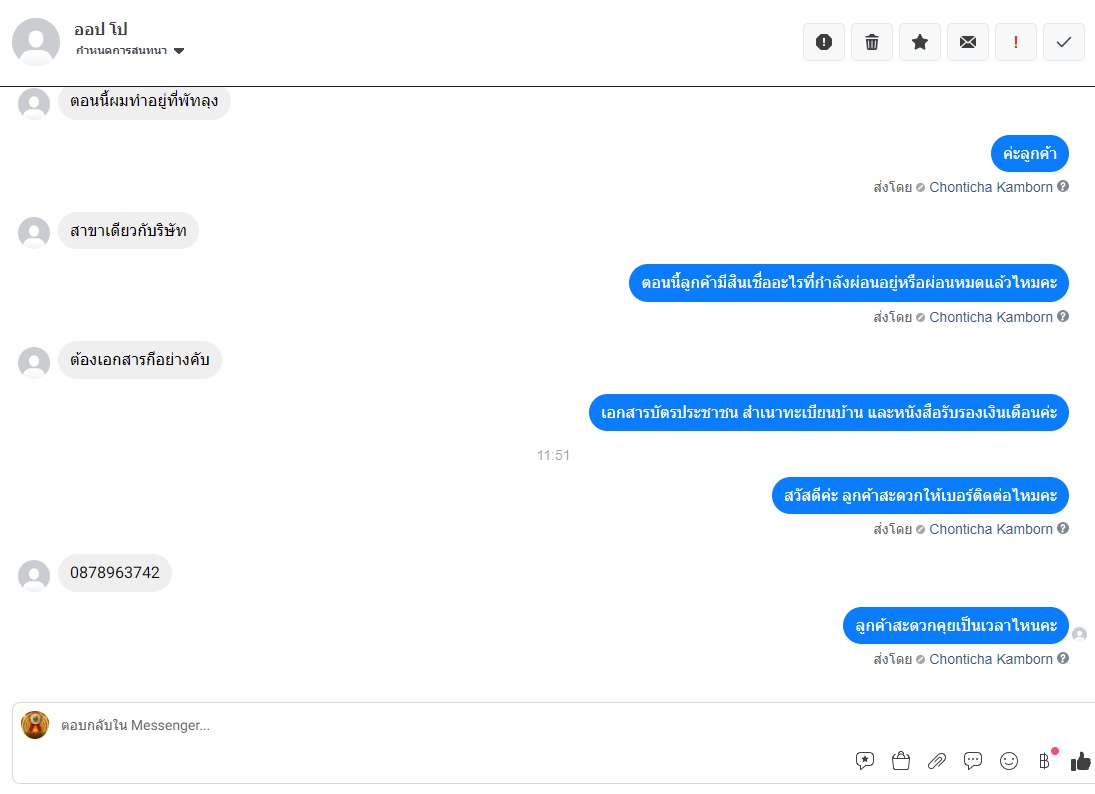The height and width of the screenshot is (794, 1095).
Task: Open the baht payment request icon
Action: coord(1045,760)
